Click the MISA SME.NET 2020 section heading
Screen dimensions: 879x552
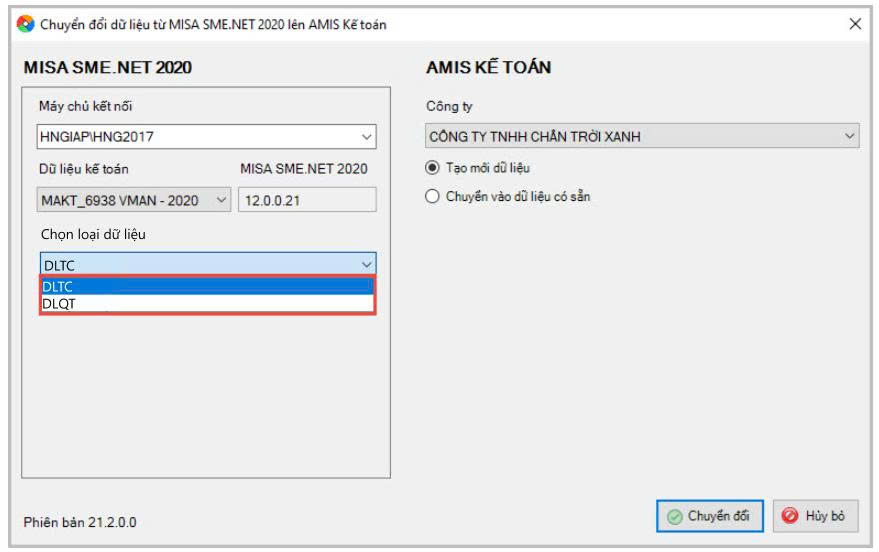click(108, 67)
